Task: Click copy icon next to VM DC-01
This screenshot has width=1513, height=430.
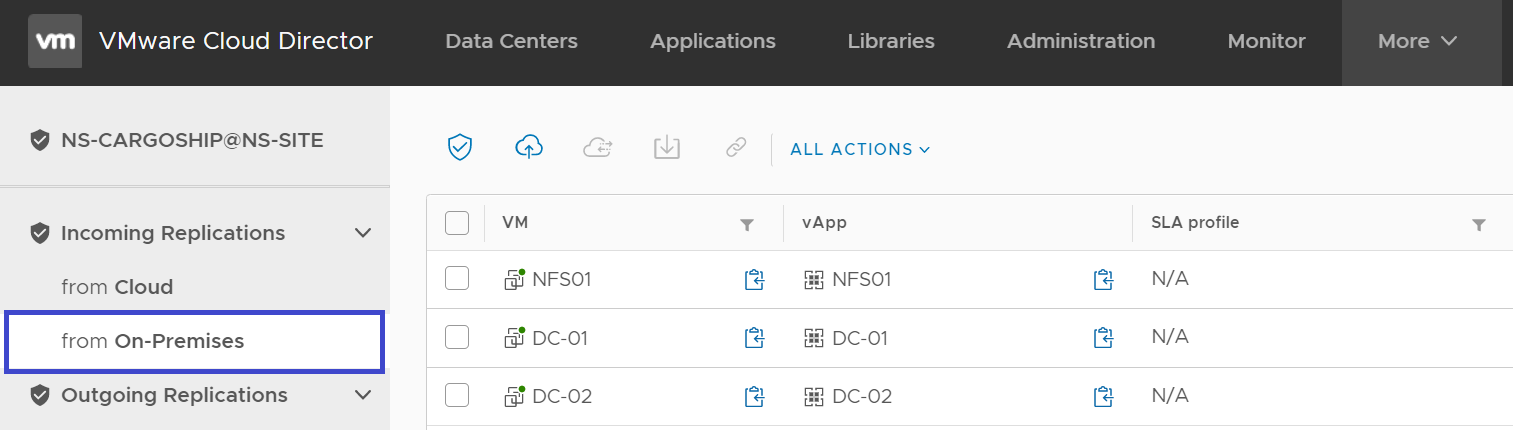Action: pos(754,338)
